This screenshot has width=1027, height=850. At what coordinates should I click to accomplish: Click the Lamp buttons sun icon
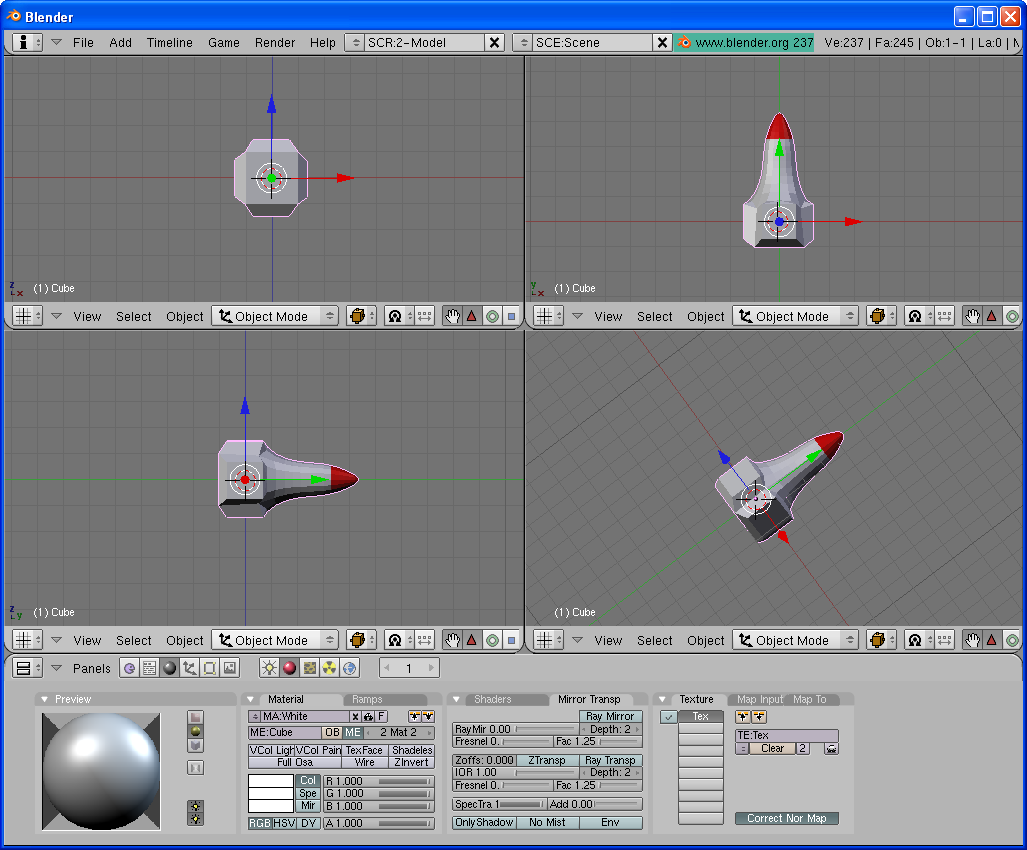269,668
